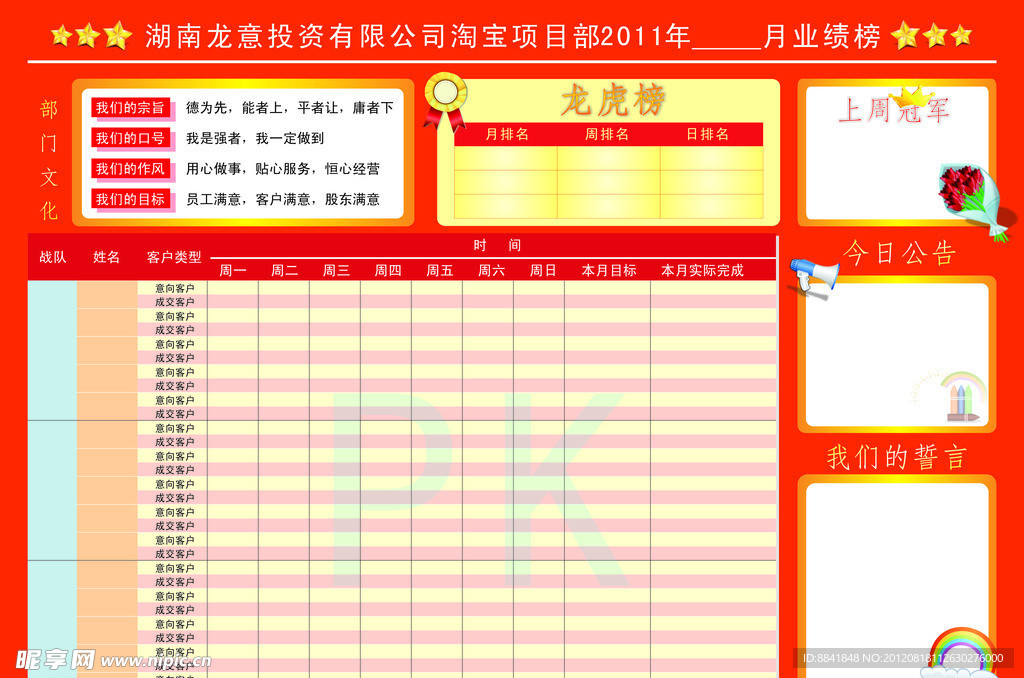
Task: Click the 我们的宗旨 red label
Action: coord(131,108)
